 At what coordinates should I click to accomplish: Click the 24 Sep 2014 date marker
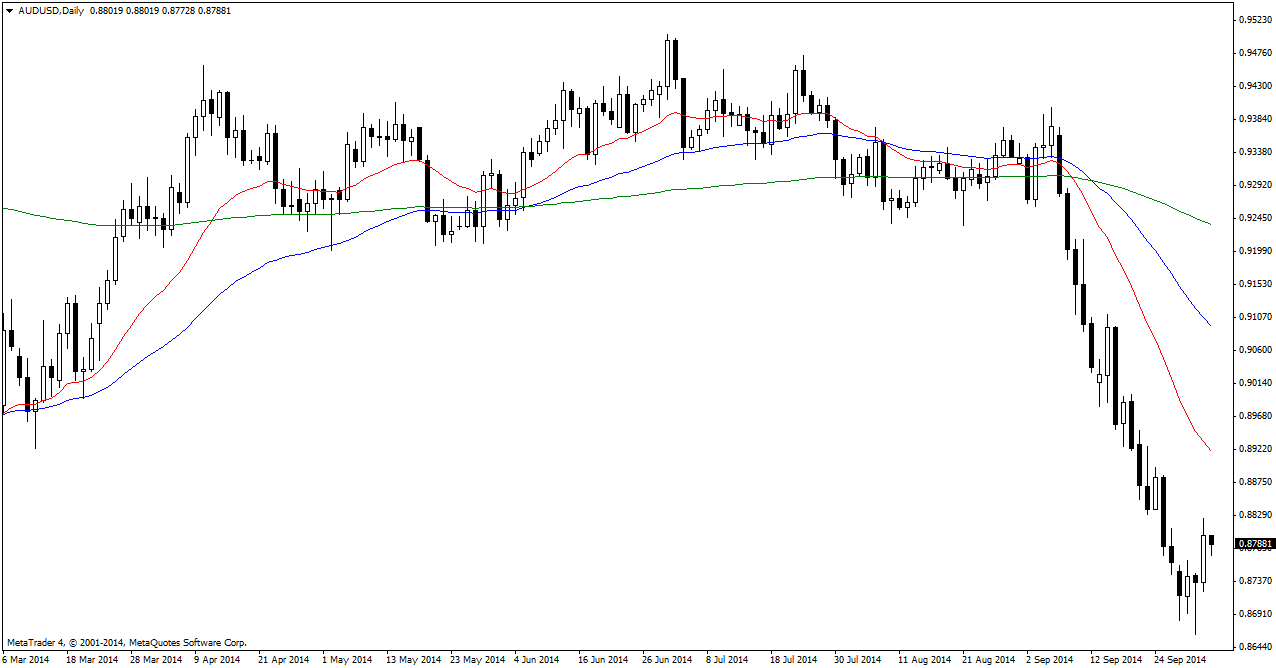(x=1177, y=660)
